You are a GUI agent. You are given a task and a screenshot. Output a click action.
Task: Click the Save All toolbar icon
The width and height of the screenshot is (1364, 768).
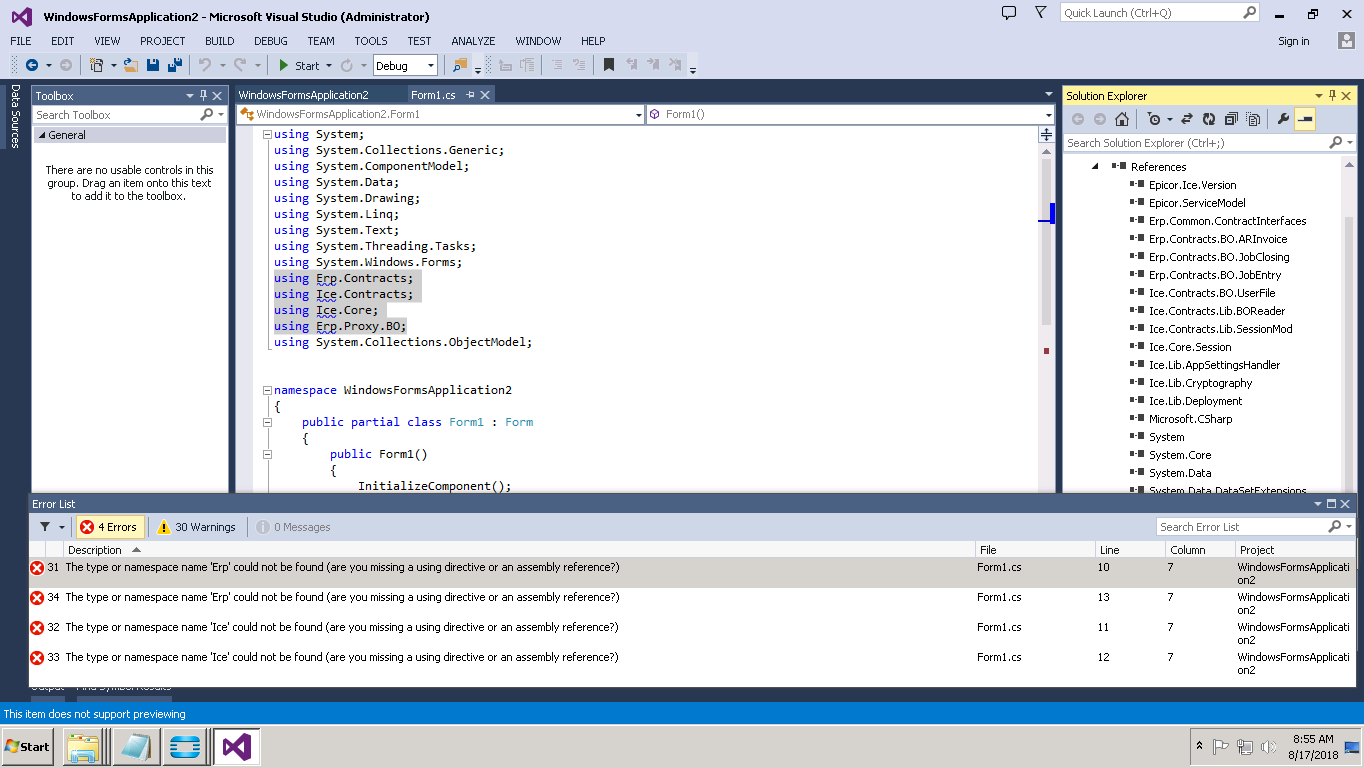174,65
